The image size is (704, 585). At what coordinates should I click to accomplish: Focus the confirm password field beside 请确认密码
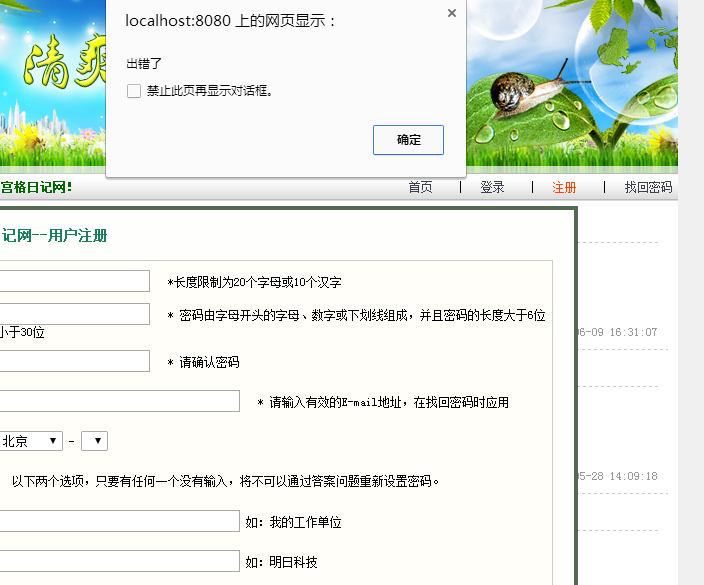75,361
